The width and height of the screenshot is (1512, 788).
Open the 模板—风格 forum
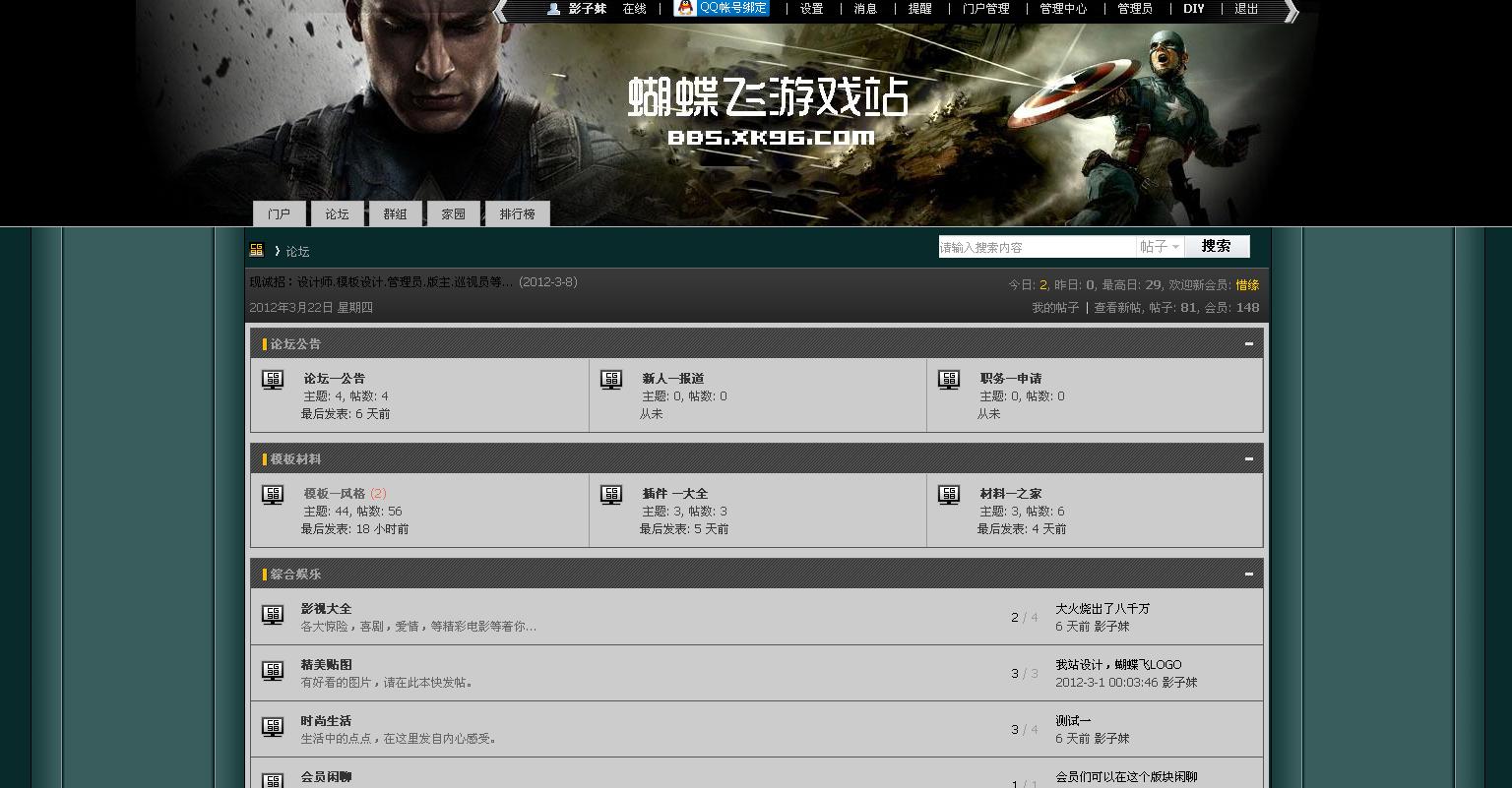(335, 494)
